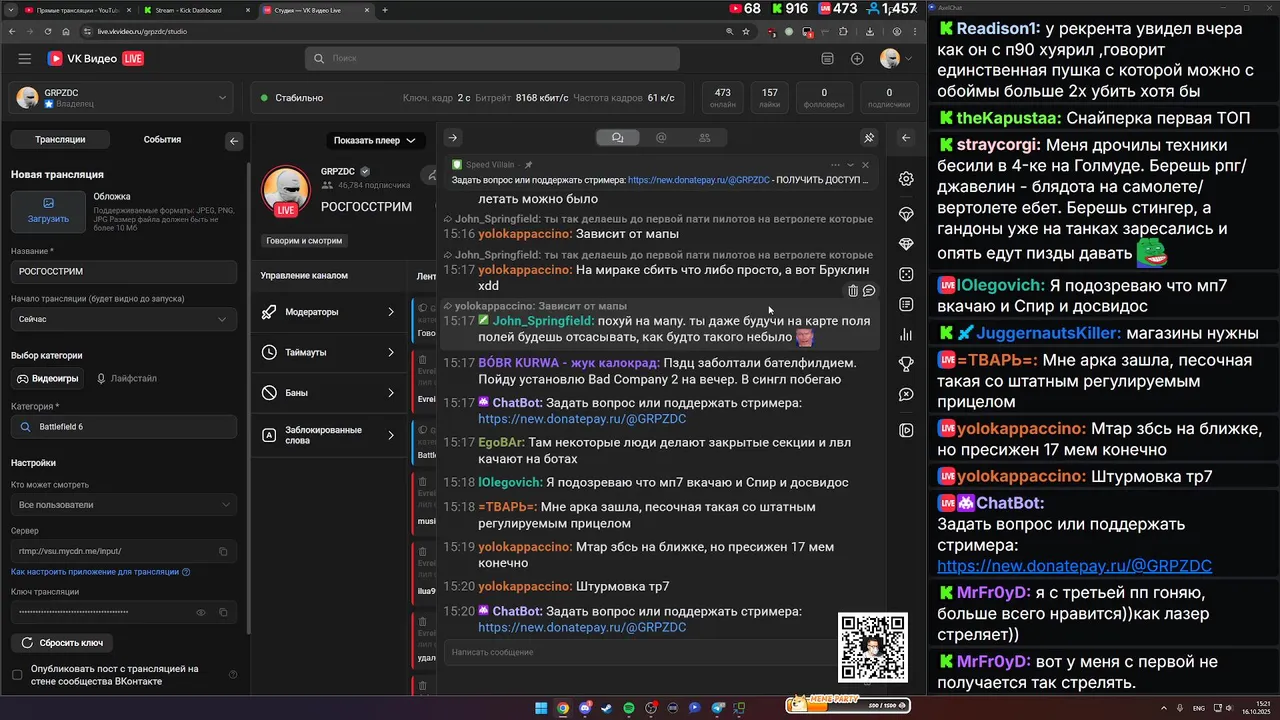Select the Лайфстайл category option
The height and width of the screenshot is (720, 1280).
[127, 379]
